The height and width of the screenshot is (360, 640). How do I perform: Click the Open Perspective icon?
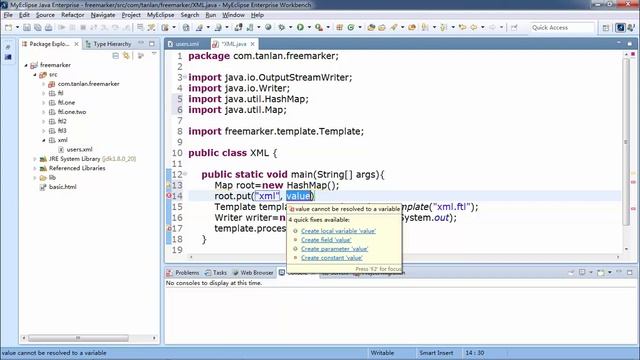(606, 27)
